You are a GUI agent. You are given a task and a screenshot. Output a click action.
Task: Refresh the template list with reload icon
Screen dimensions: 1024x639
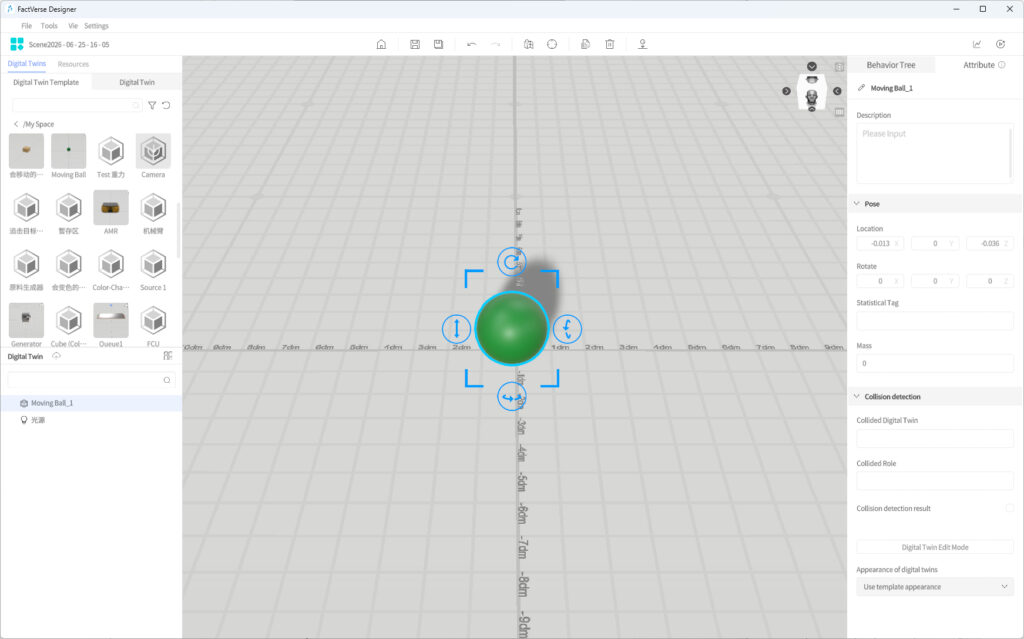167,105
